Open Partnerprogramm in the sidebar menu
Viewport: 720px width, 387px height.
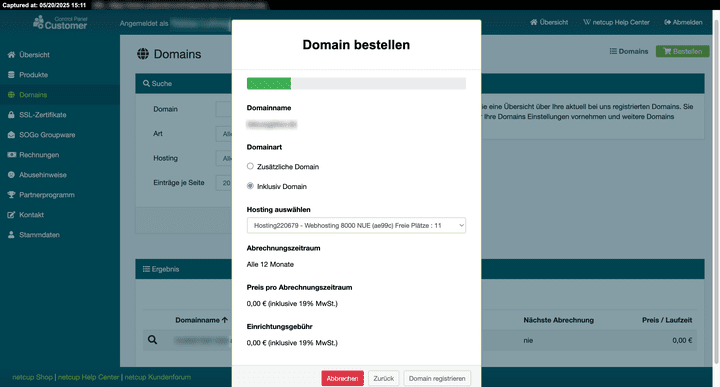[47, 195]
